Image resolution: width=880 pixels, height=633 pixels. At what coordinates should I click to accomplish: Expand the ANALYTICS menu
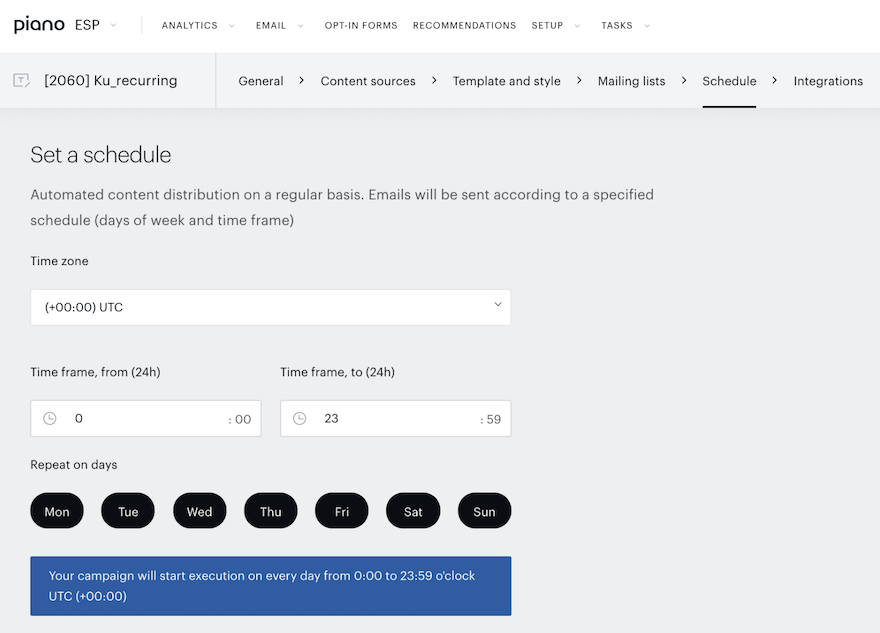click(x=198, y=26)
